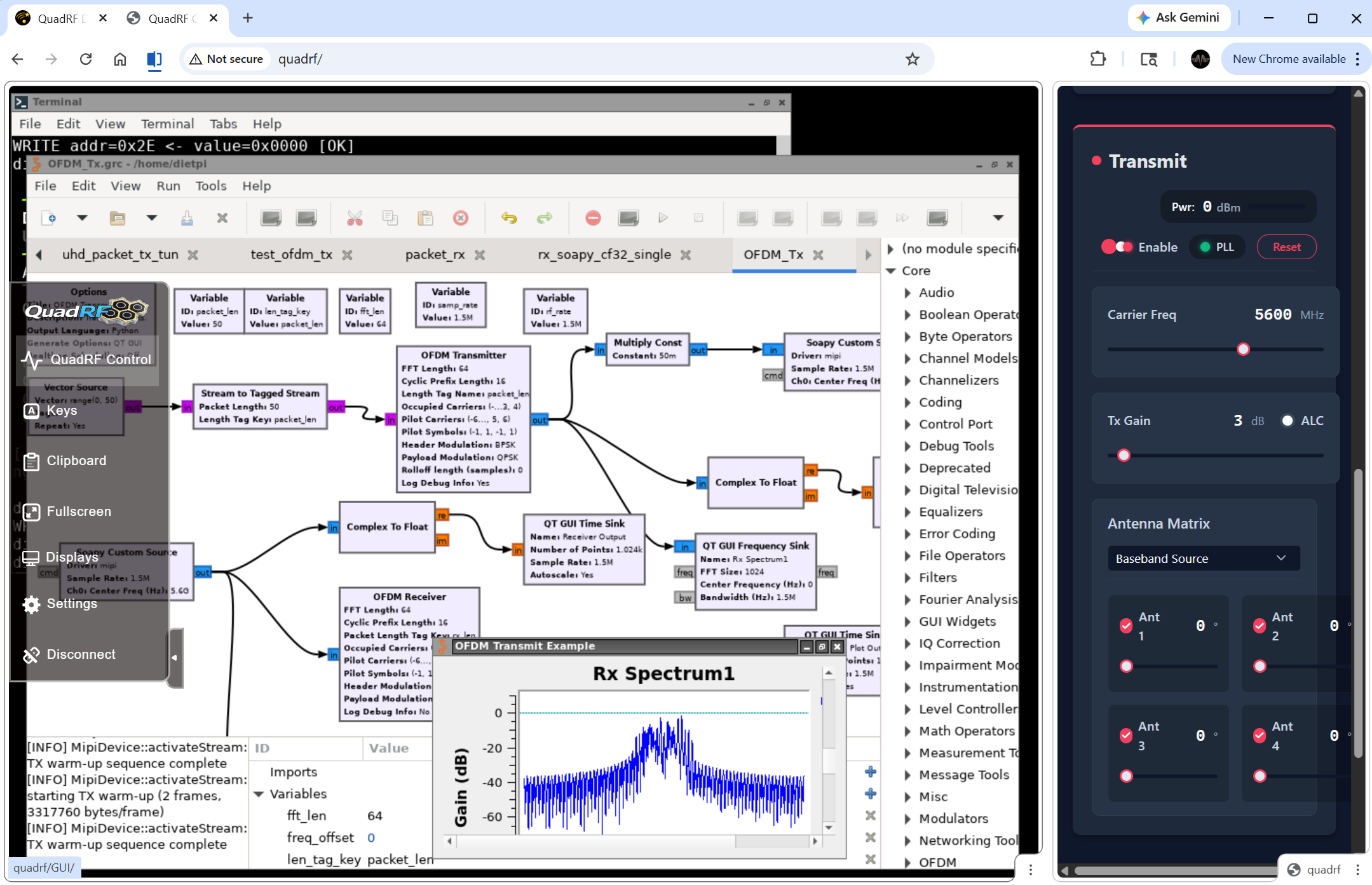Toggle the Transmit Enable switch
The height and width of the screenshot is (885, 1372).
1118,247
